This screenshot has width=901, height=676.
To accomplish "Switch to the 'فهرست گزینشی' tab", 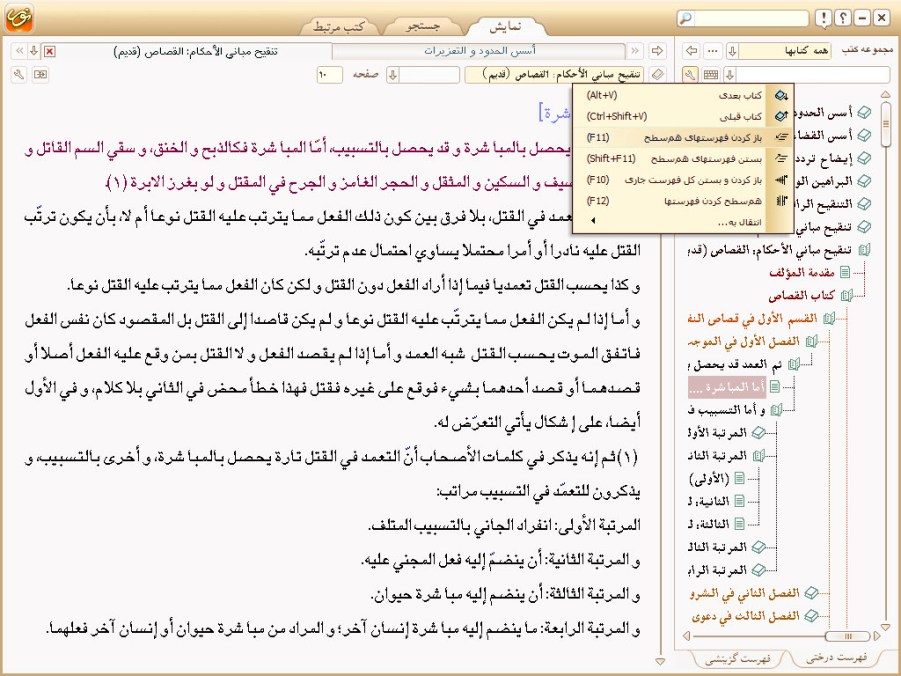I will [x=736, y=657].
